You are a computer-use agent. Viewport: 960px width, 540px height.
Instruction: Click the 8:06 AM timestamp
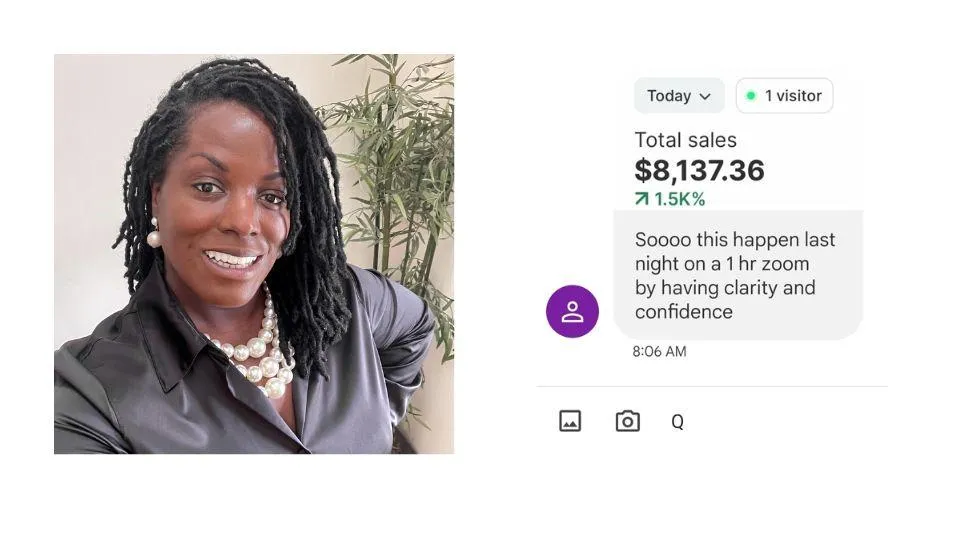(659, 351)
